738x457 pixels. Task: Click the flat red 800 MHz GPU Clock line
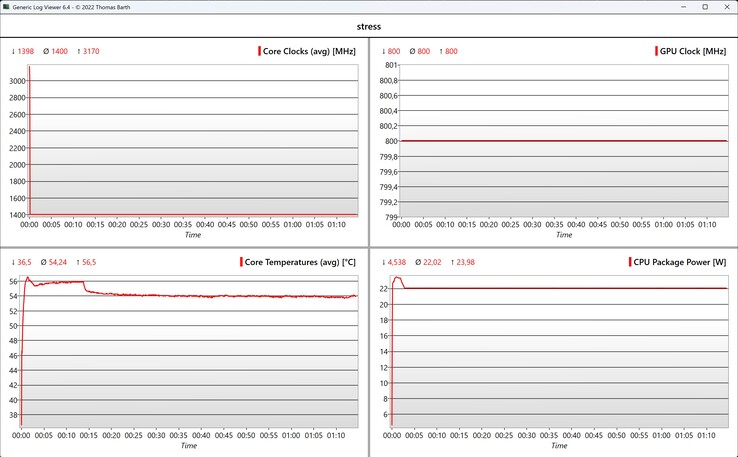(564, 141)
